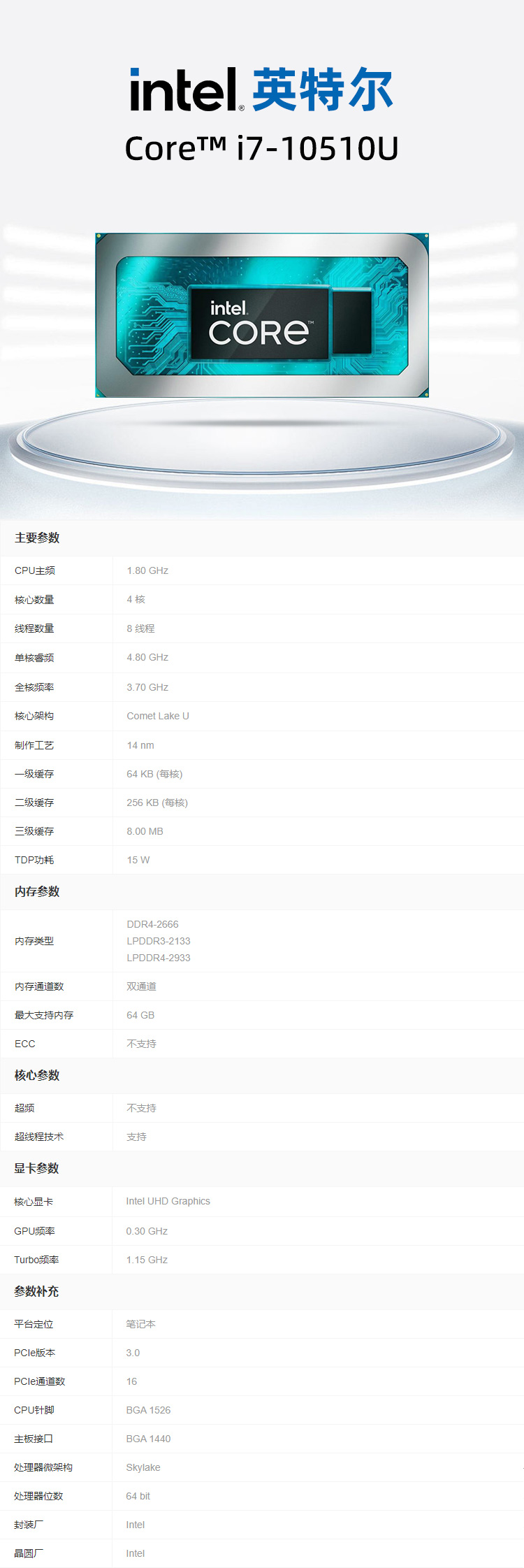
Task: Click the CPU主频 label
Action: (35, 570)
